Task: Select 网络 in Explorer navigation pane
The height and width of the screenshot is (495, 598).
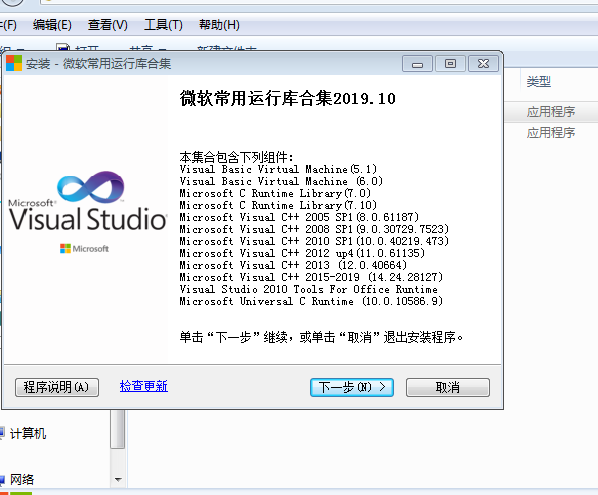Action: [22, 479]
